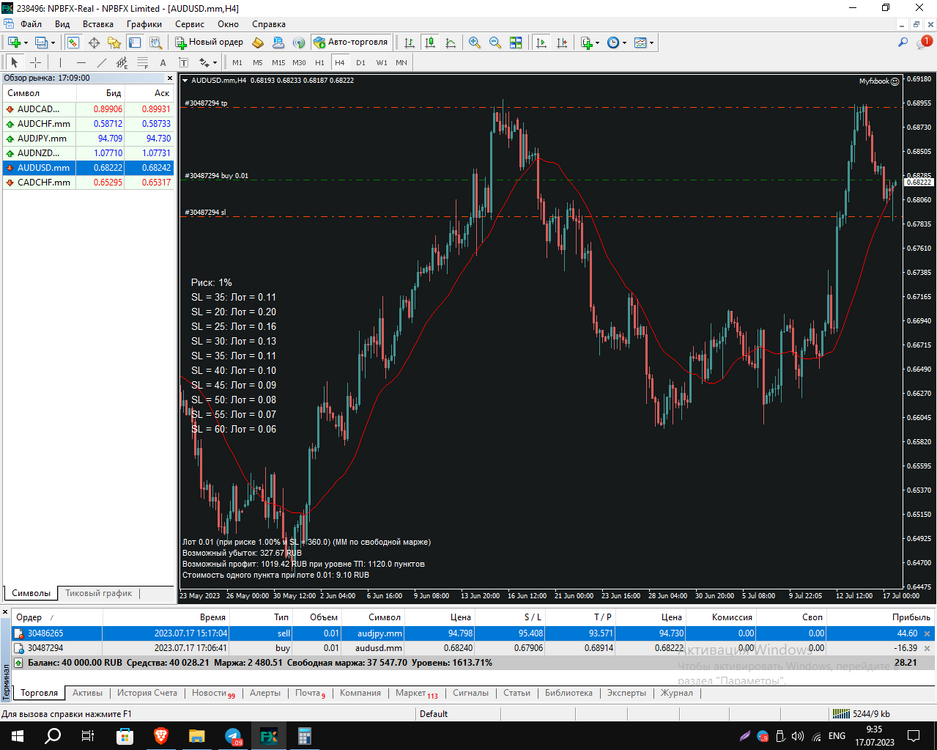Click the Новый ордер button
Screen dimensions: 937x750
coord(209,42)
